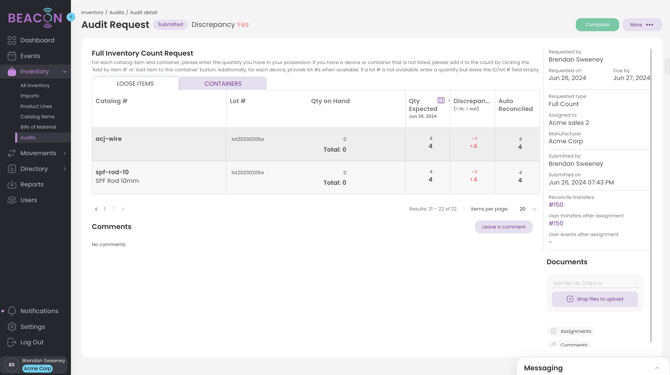Click the Qty on Hand column header
This screenshot has height=375, width=670.
330,101
